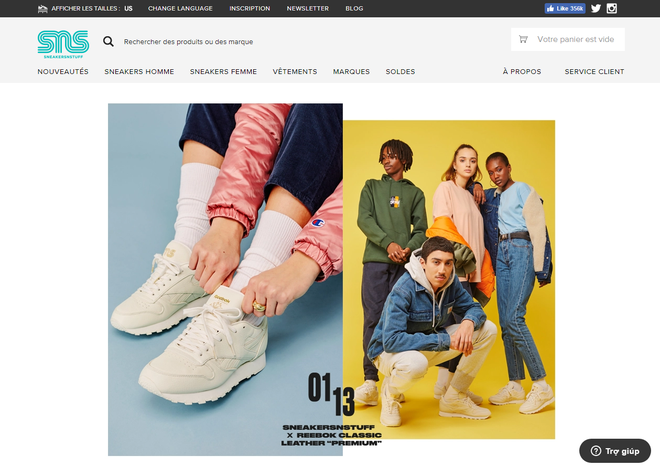Open the Change Language selector
The width and height of the screenshot is (660, 466).
coord(180,8)
